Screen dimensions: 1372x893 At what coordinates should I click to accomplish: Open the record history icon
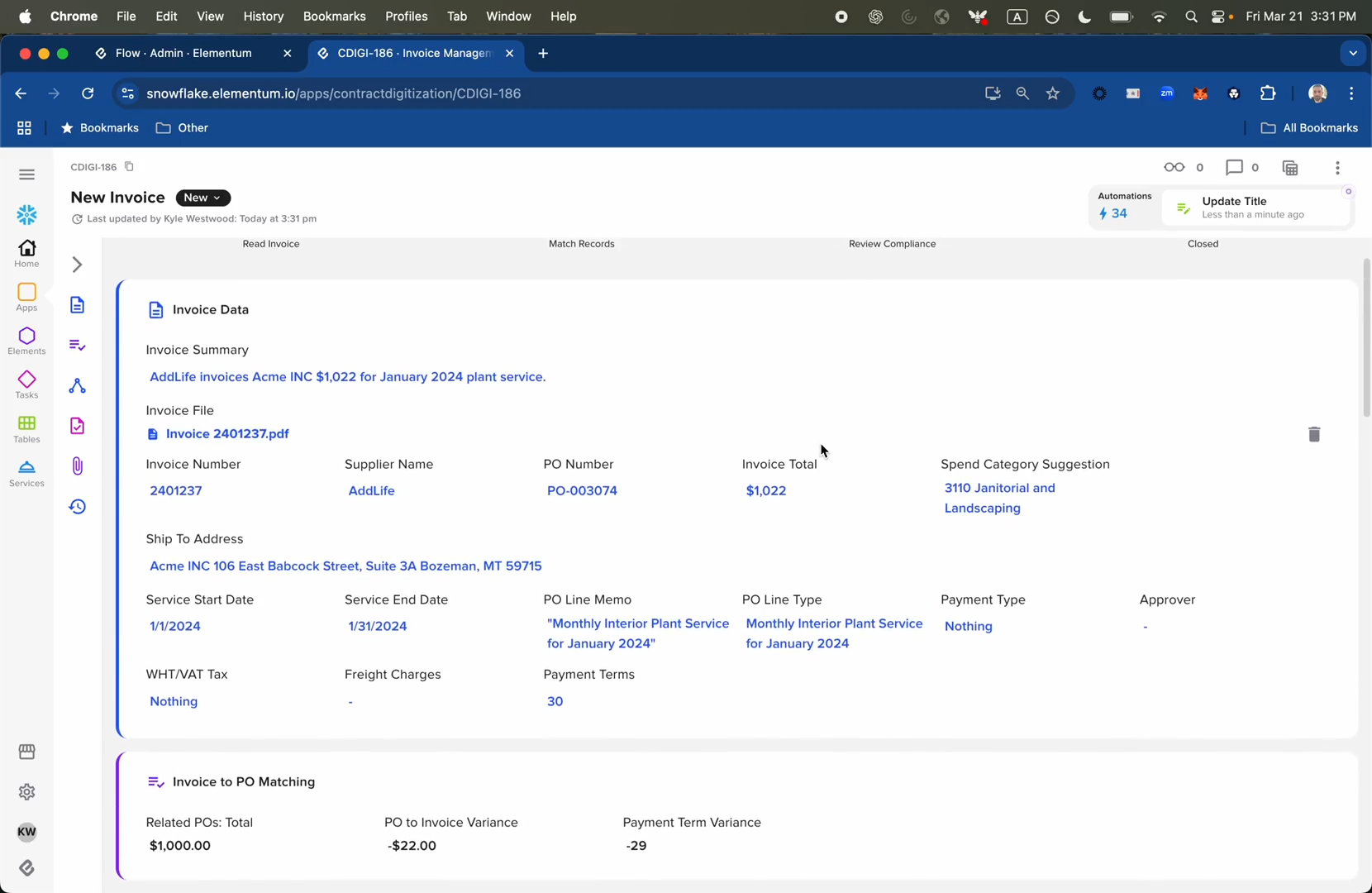point(77,507)
